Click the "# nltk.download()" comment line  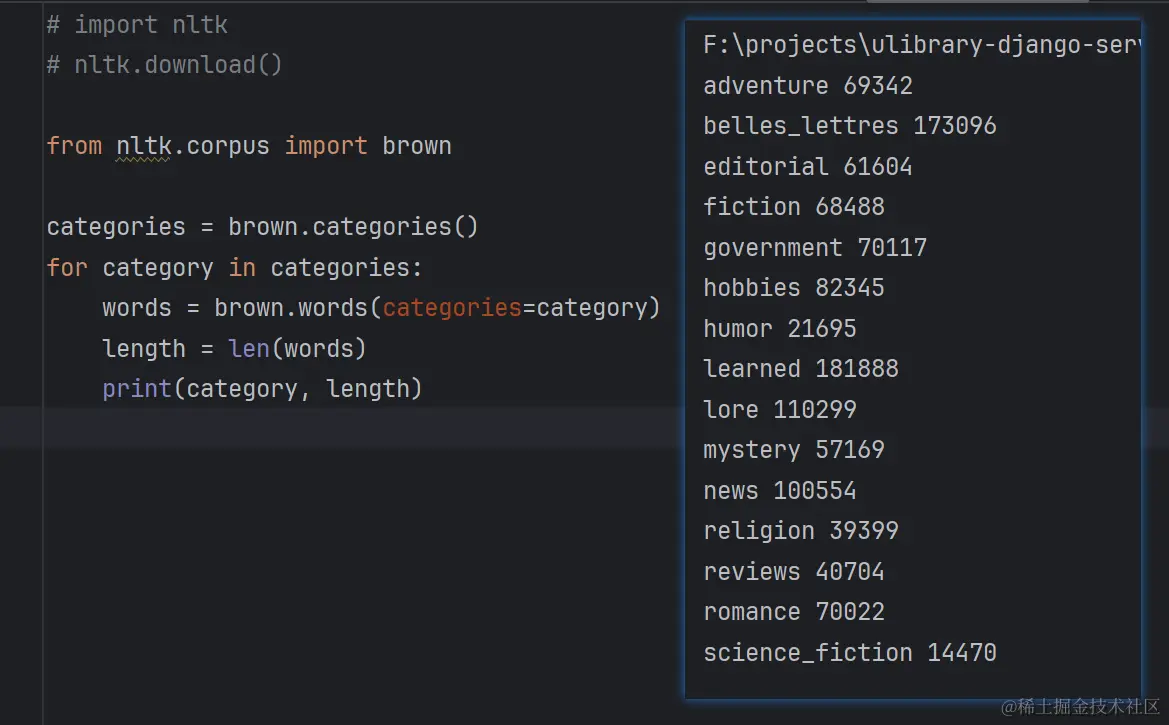click(165, 65)
